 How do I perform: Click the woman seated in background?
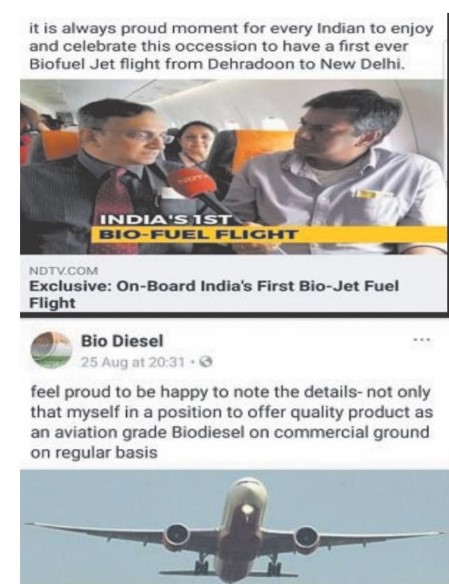click(196, 145)
